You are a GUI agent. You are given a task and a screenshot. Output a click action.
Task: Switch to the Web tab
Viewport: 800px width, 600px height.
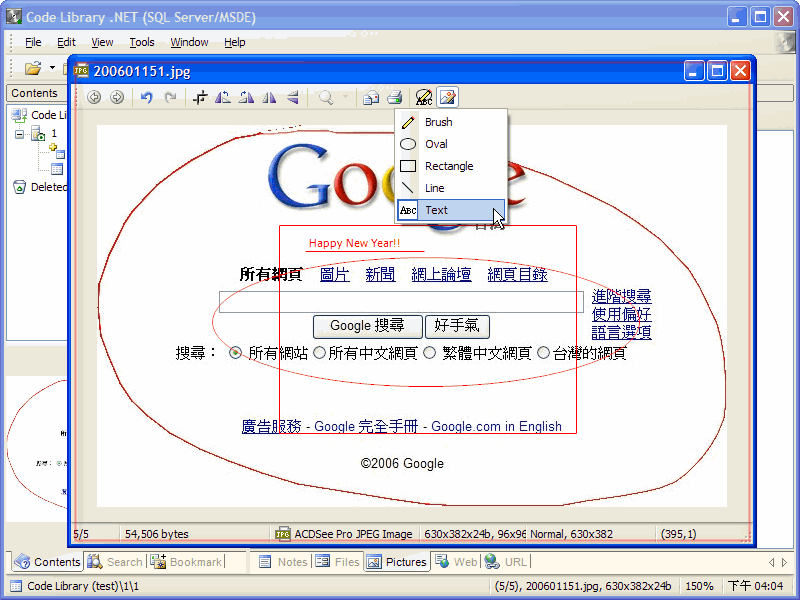pyautogui.click(x=457, y=562)
